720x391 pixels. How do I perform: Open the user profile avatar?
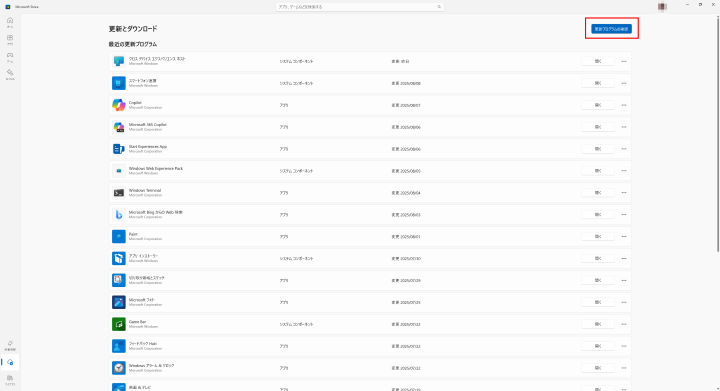tap(662, 7)
